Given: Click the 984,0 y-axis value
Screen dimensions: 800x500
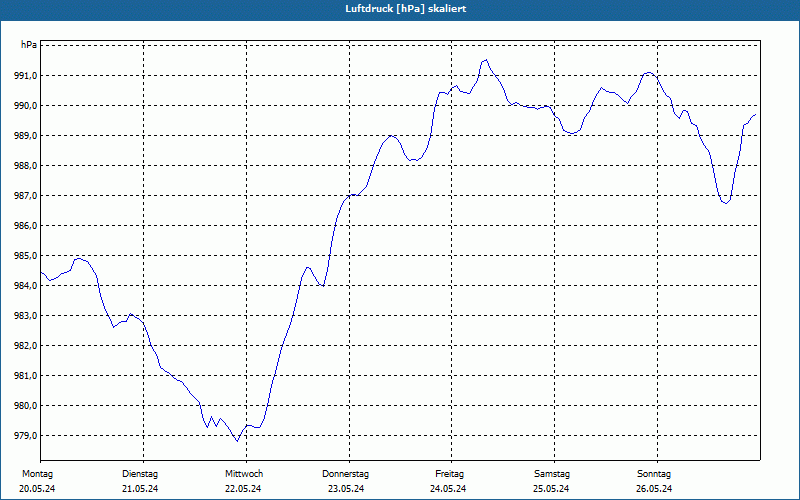Looking at the screenshot, I should (24, 286).
